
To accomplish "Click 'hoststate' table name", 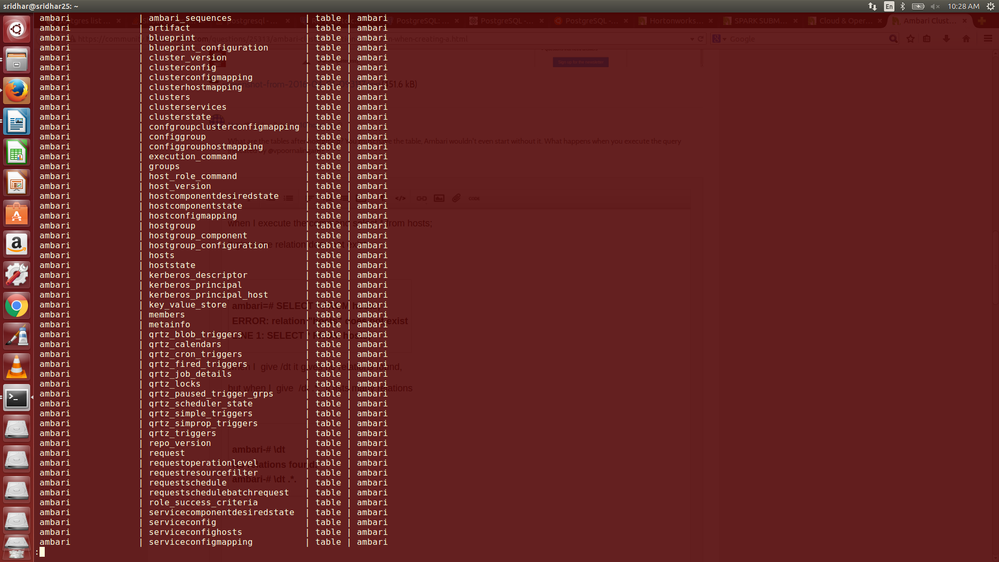I will (172, 265).
